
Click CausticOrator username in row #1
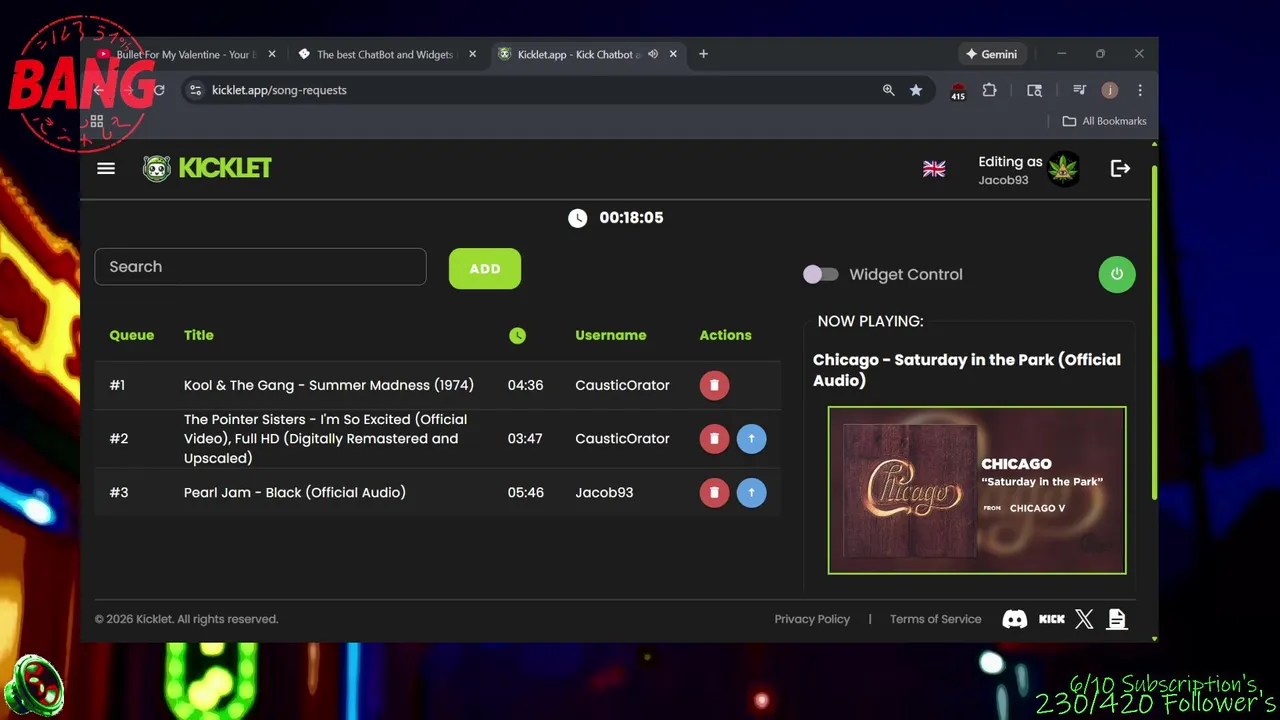(622, 385)
